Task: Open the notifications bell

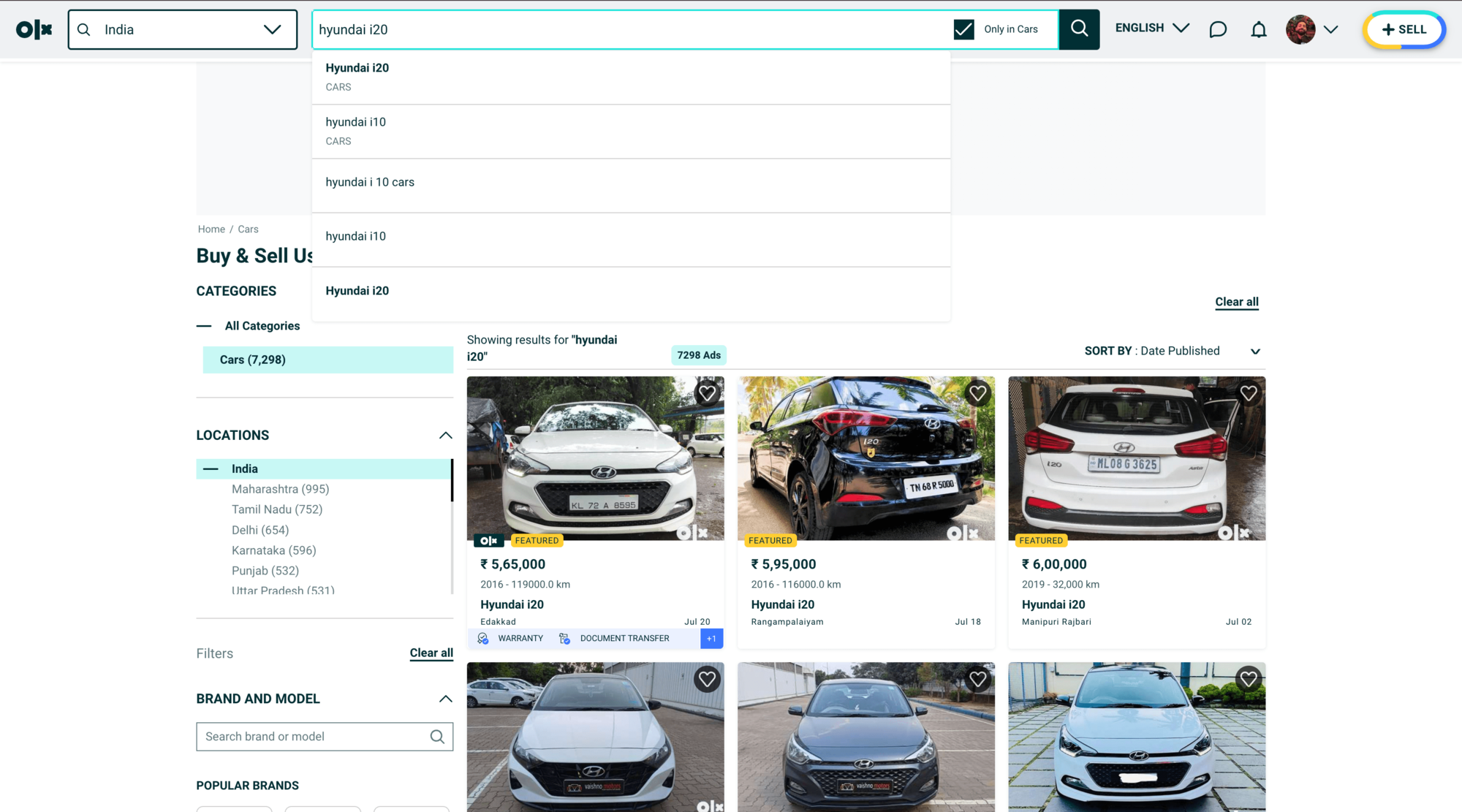Action: 1259,29
